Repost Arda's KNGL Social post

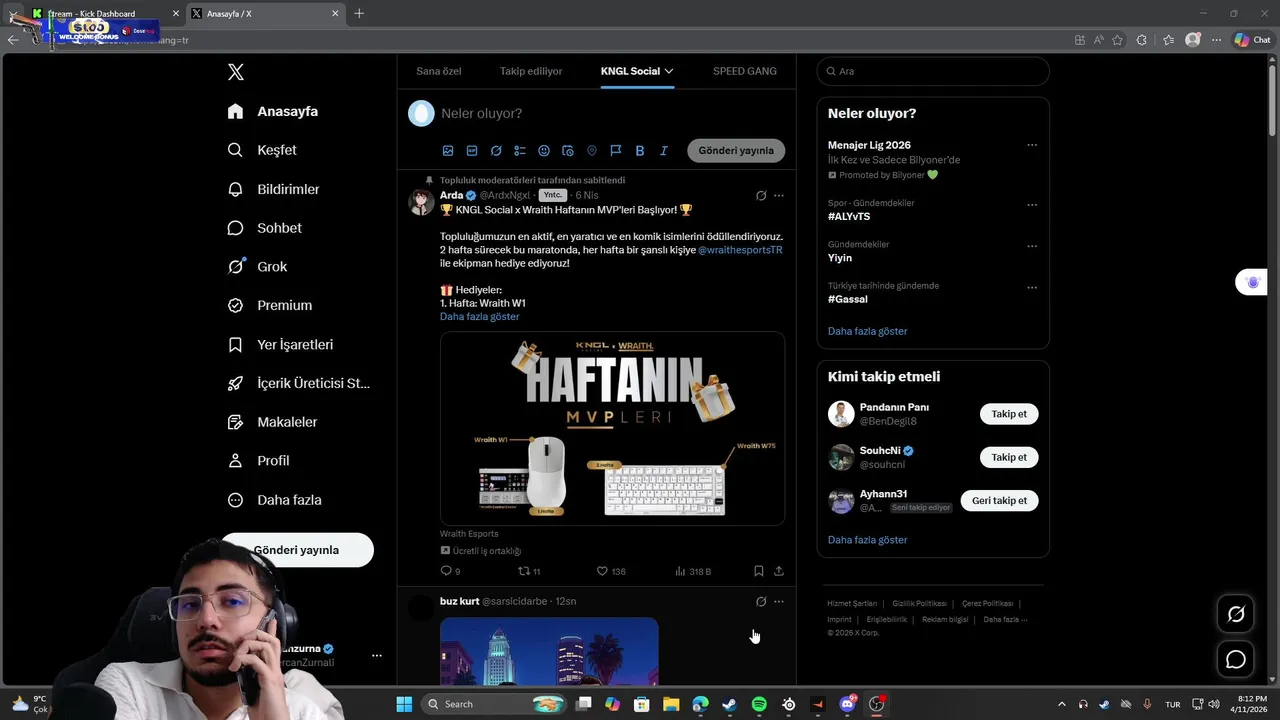click(x=529, y=571)
